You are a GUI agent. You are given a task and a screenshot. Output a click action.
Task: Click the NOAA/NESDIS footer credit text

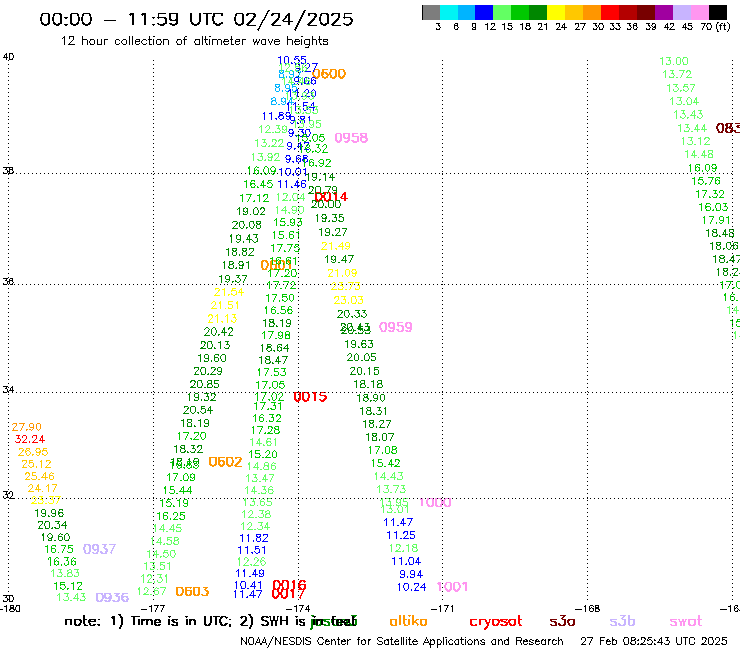pos(402,641)
